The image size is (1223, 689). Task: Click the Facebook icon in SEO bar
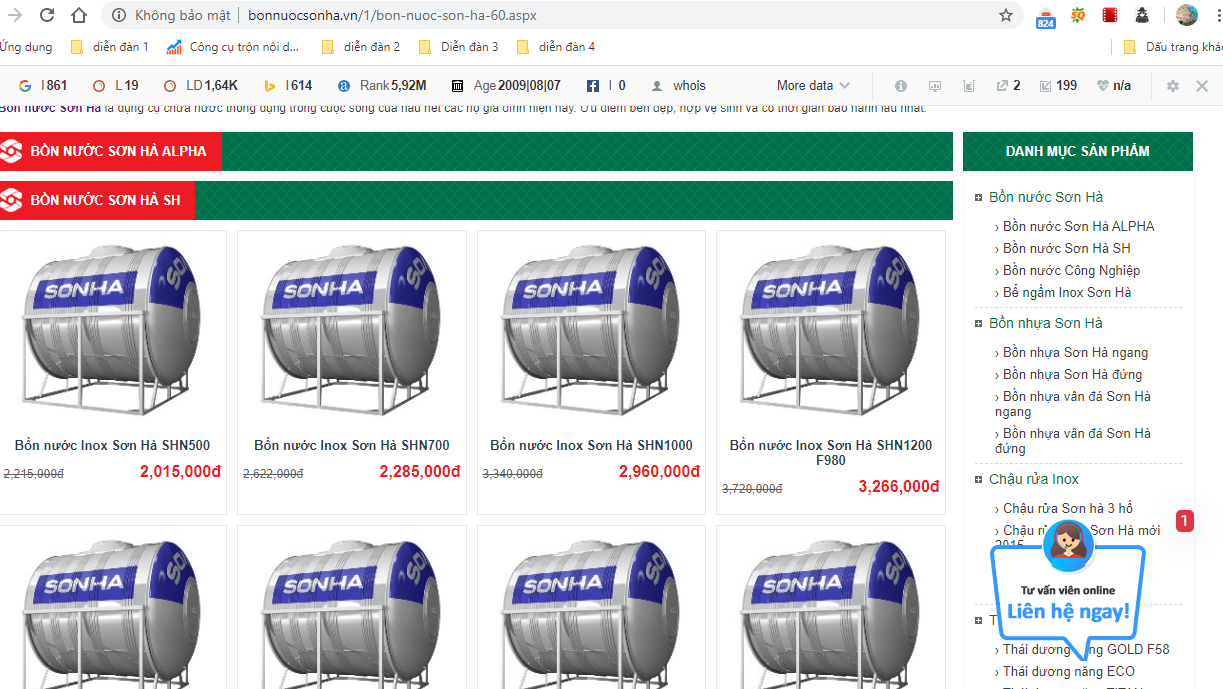[x=593, y=86]
